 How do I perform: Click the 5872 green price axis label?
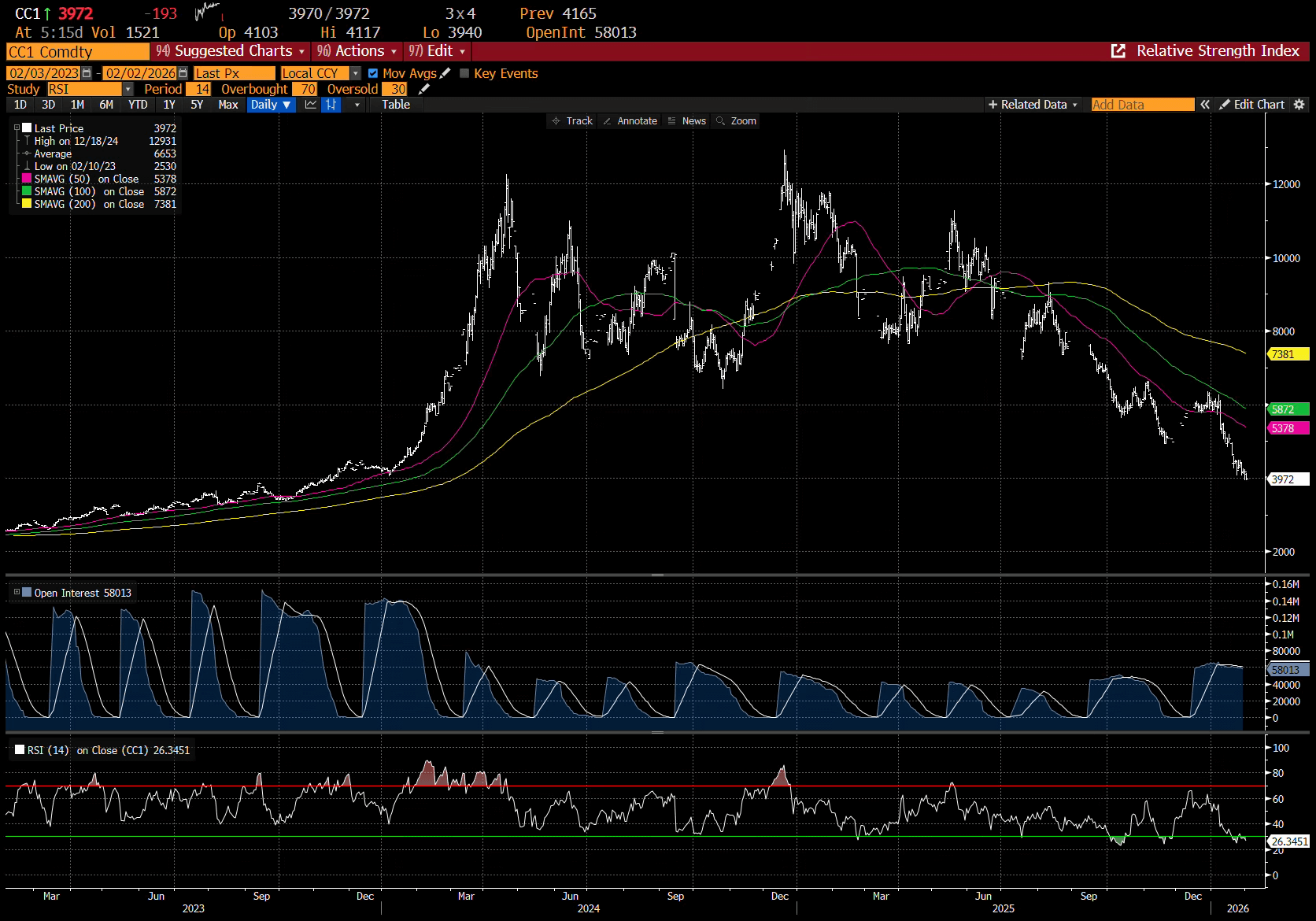coord(1288,409)
